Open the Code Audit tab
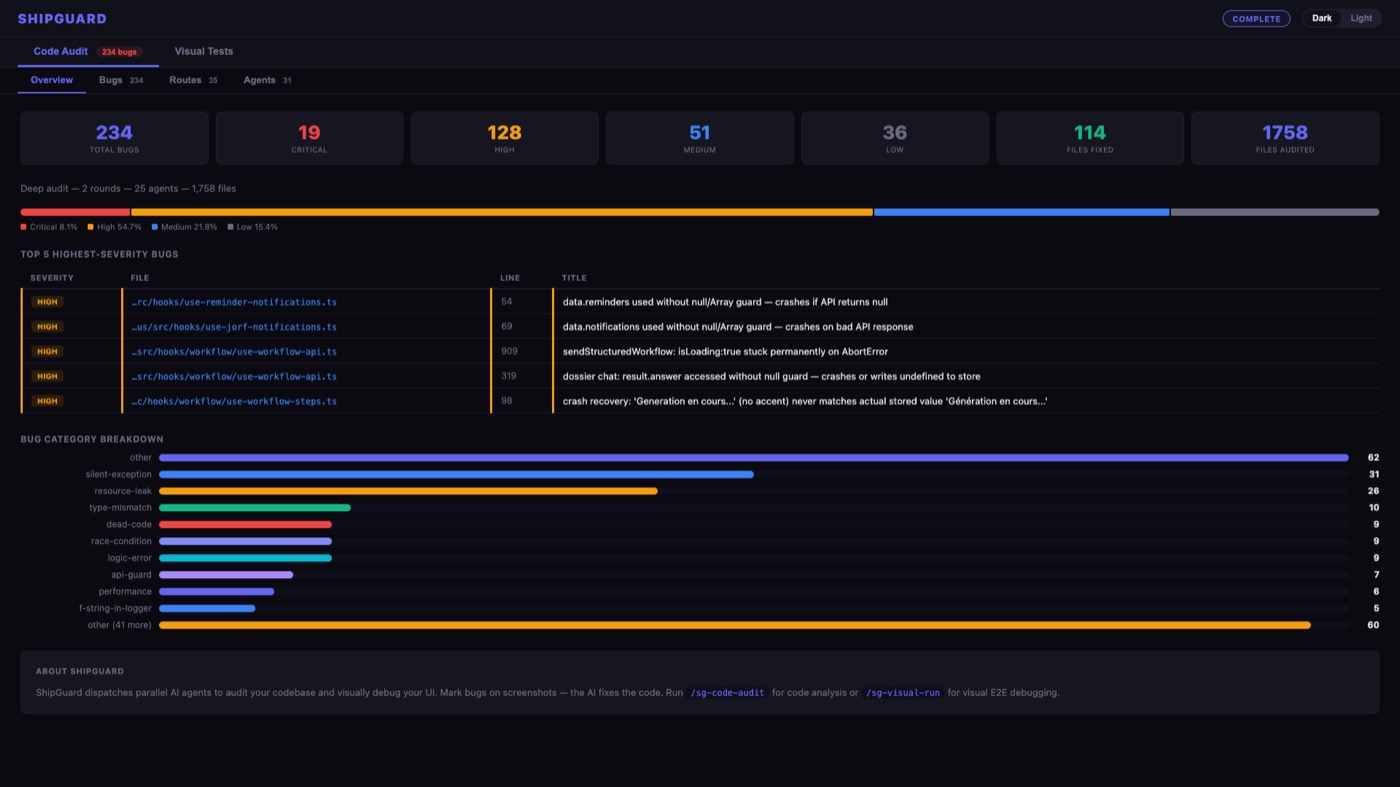Image resolution: width=1400 pixels, height=787 pixels. [88, 51]
